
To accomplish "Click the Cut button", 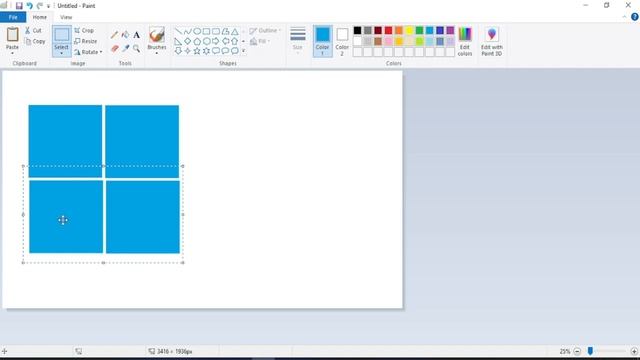I will pyautogui.click(x=33, y=31).
